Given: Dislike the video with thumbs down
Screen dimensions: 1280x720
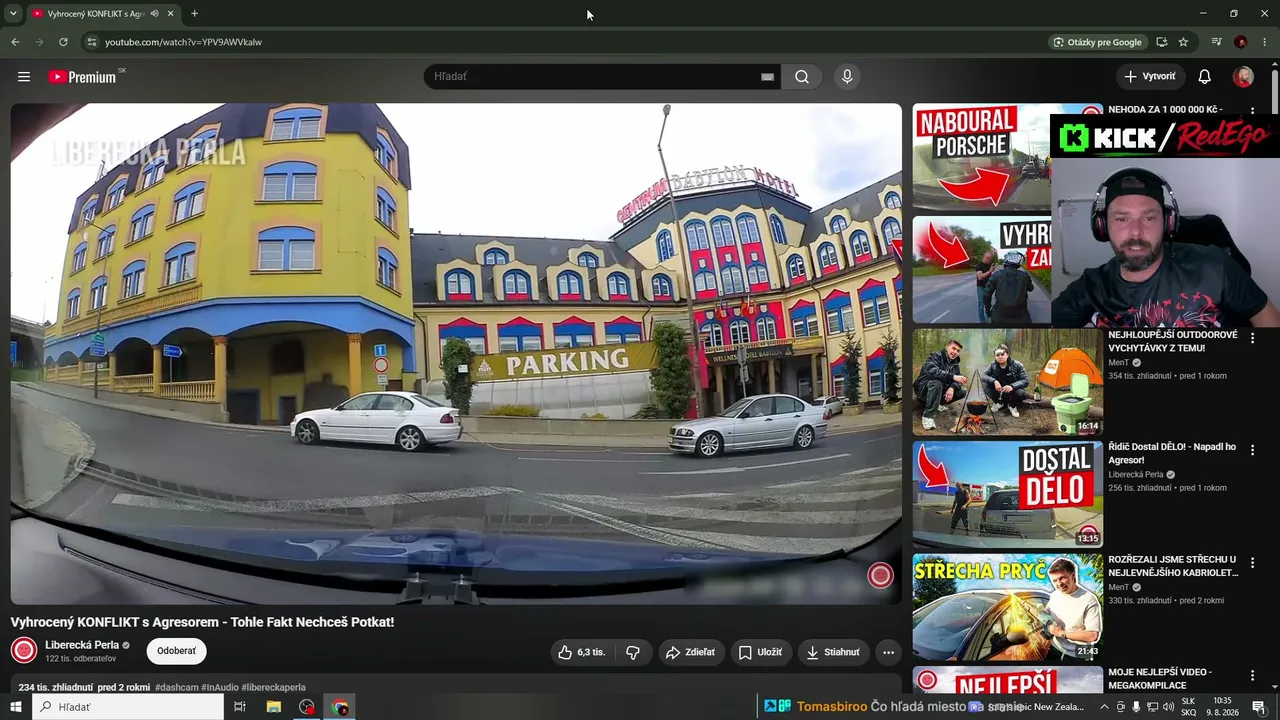Looking at the screenshot, I should coord(633,652).
